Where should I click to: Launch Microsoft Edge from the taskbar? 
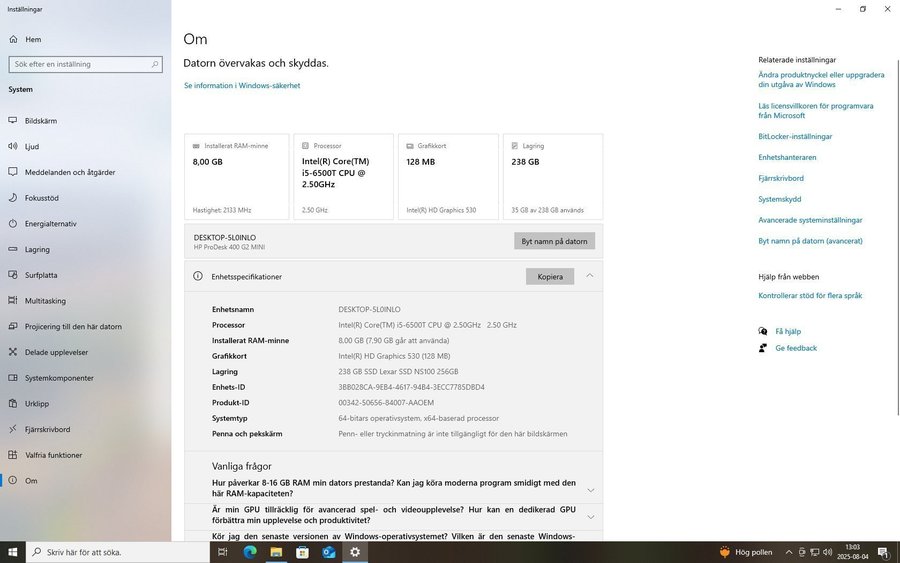250,552
